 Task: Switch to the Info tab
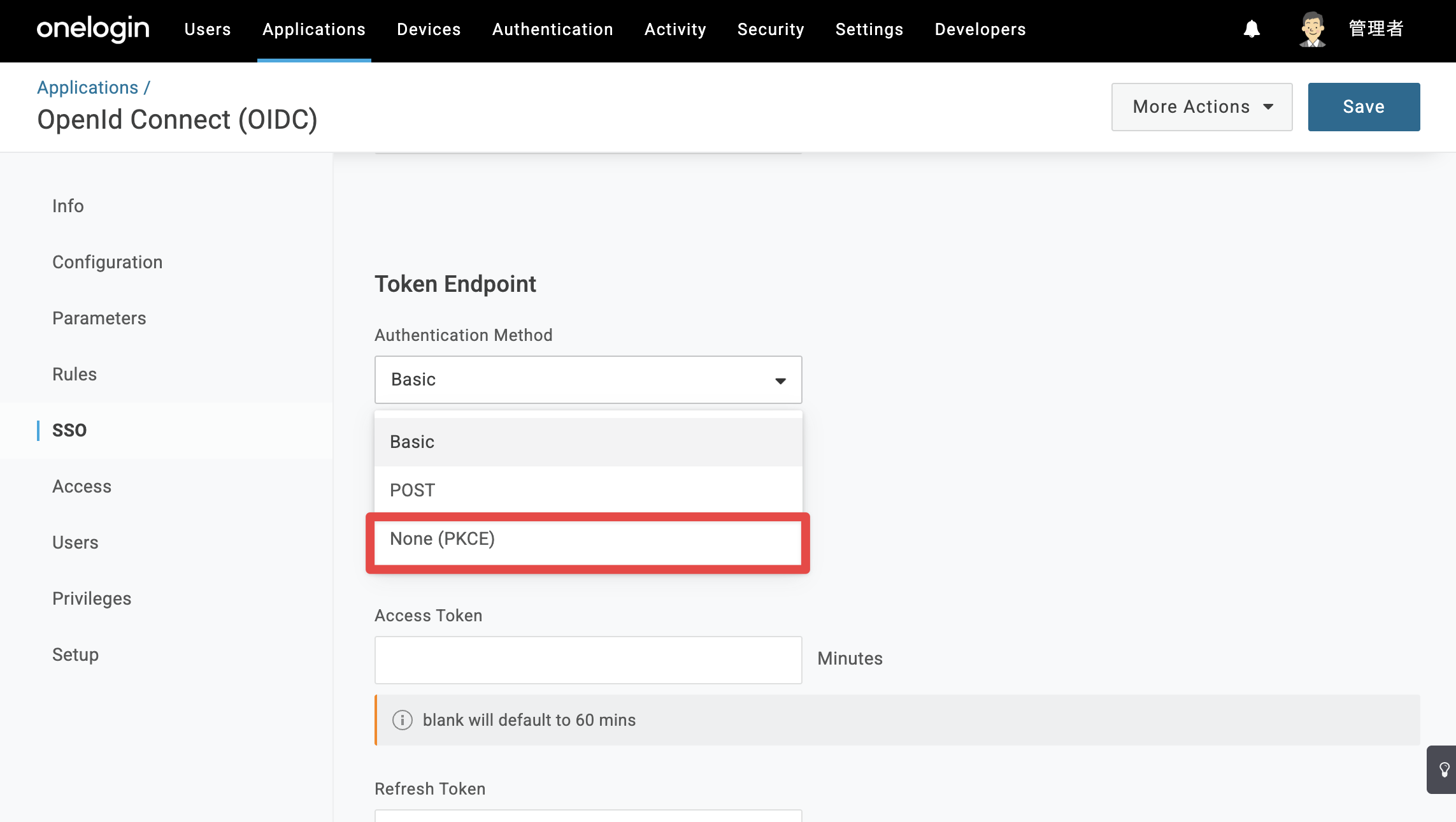click(x=68, y=206)
